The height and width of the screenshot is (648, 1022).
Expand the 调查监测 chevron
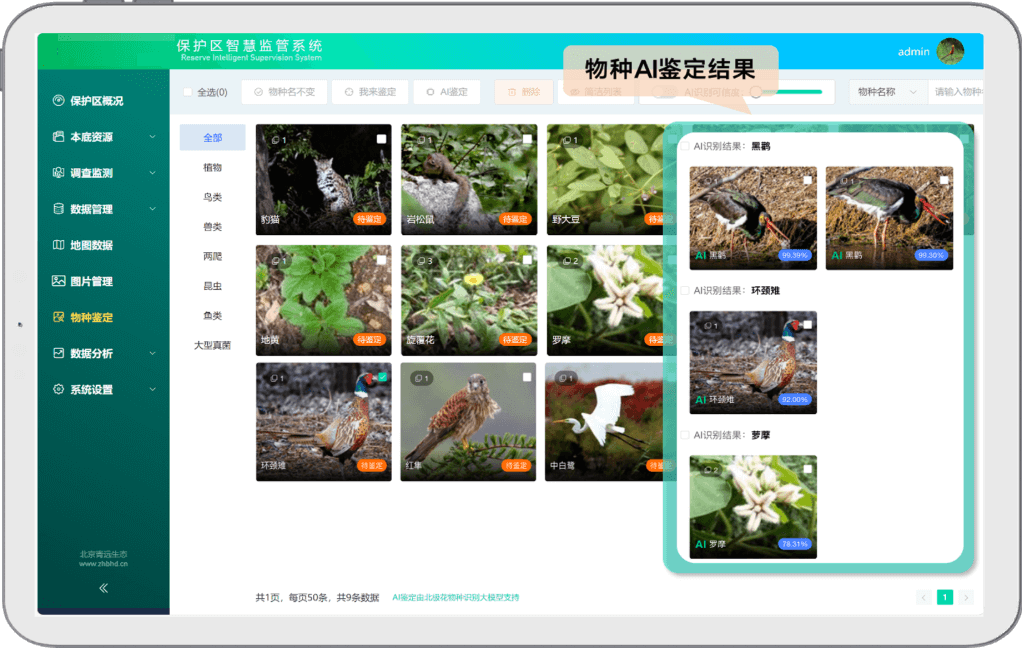(x=153, y=173)
